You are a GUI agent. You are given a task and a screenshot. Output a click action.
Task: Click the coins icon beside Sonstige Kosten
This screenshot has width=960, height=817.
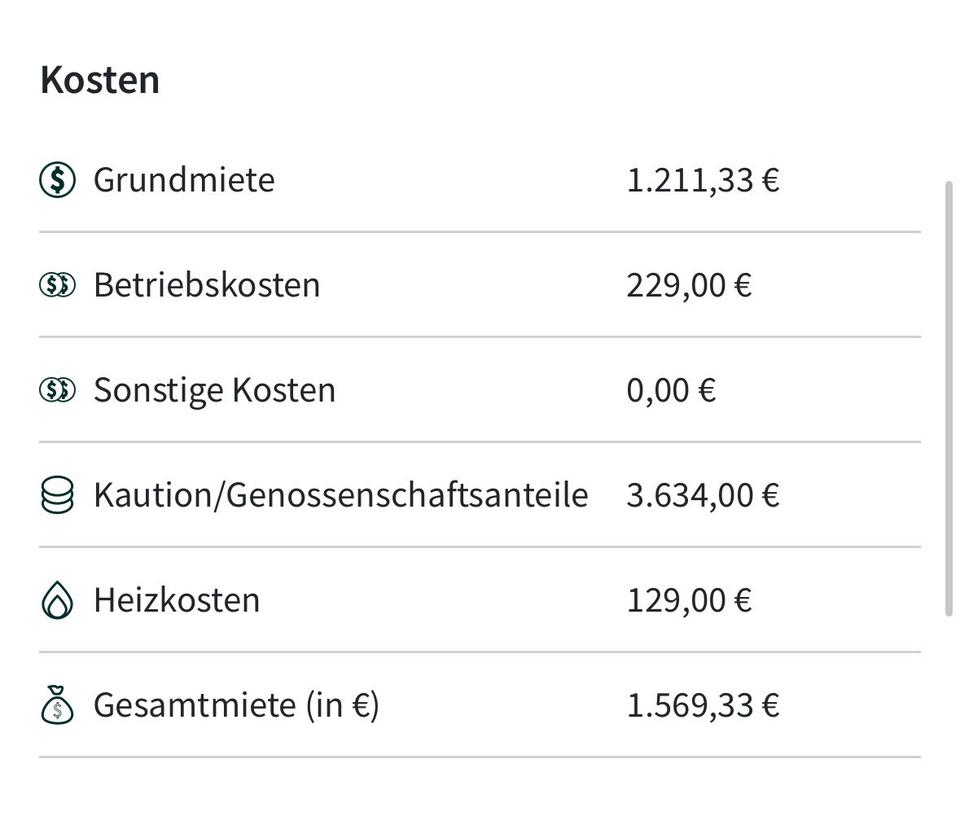pyautogui.click(x=57, y=390)
